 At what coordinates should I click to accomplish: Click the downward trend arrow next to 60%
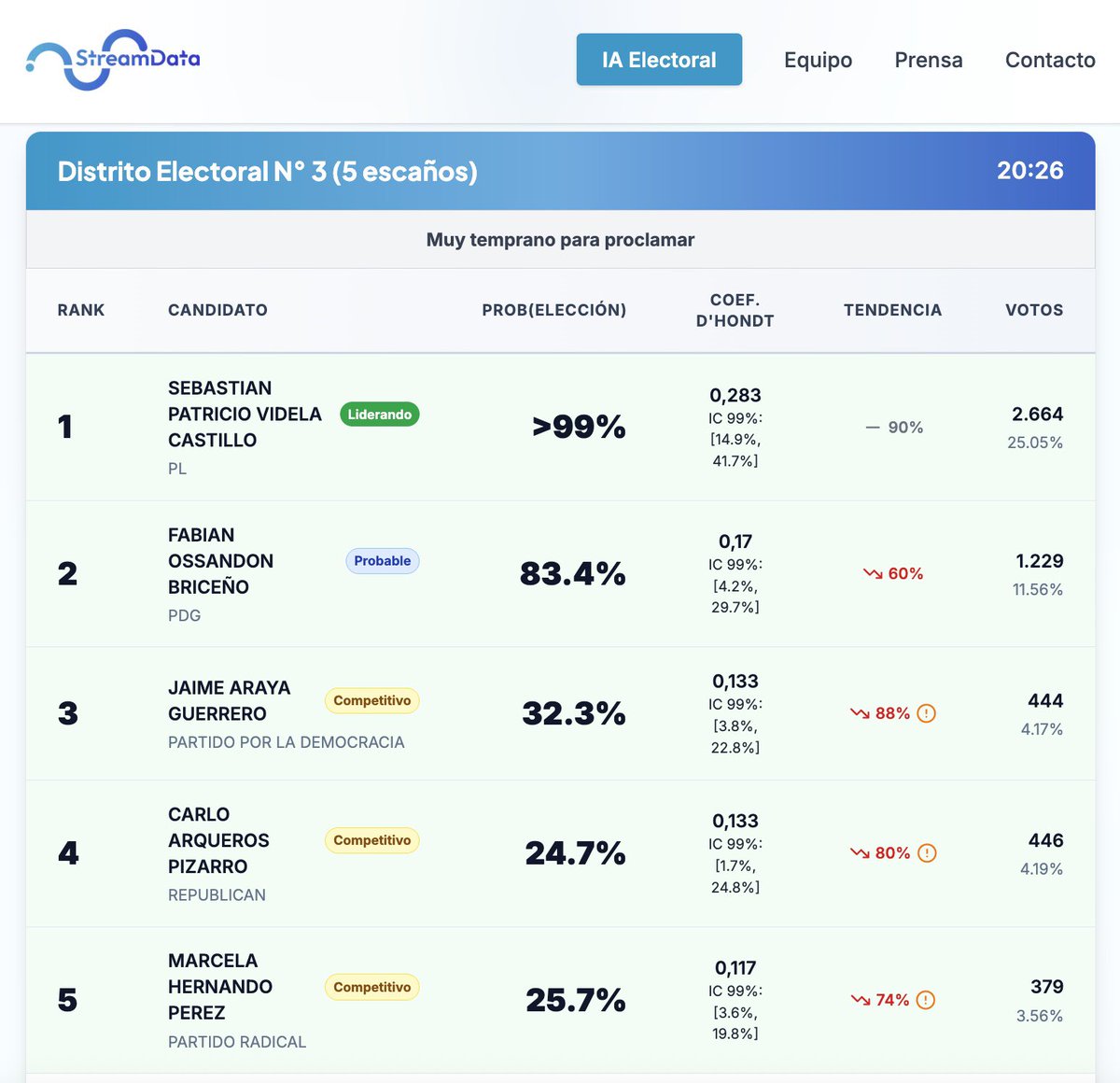click(873, 573)
